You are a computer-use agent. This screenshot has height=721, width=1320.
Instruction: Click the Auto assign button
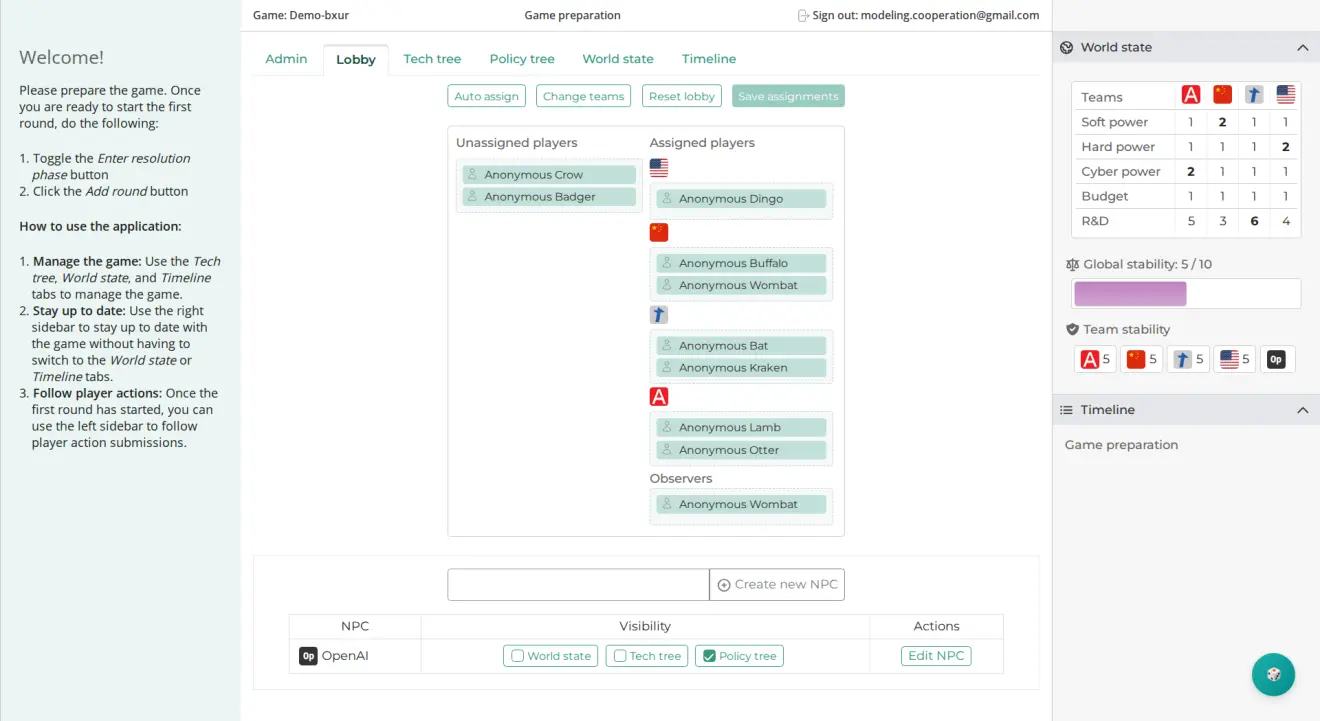(486, 96)
